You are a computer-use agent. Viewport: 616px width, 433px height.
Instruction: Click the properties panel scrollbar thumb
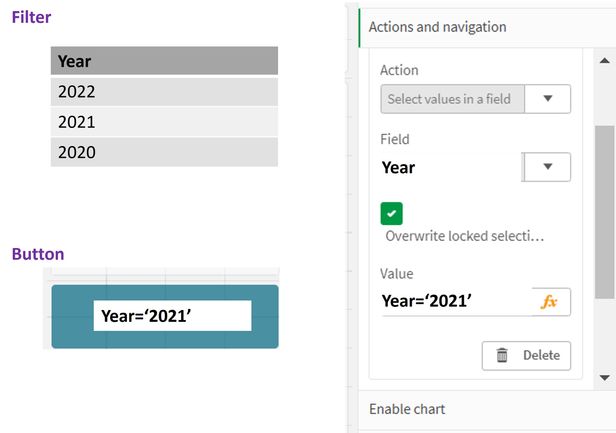(x=603, y=210)
